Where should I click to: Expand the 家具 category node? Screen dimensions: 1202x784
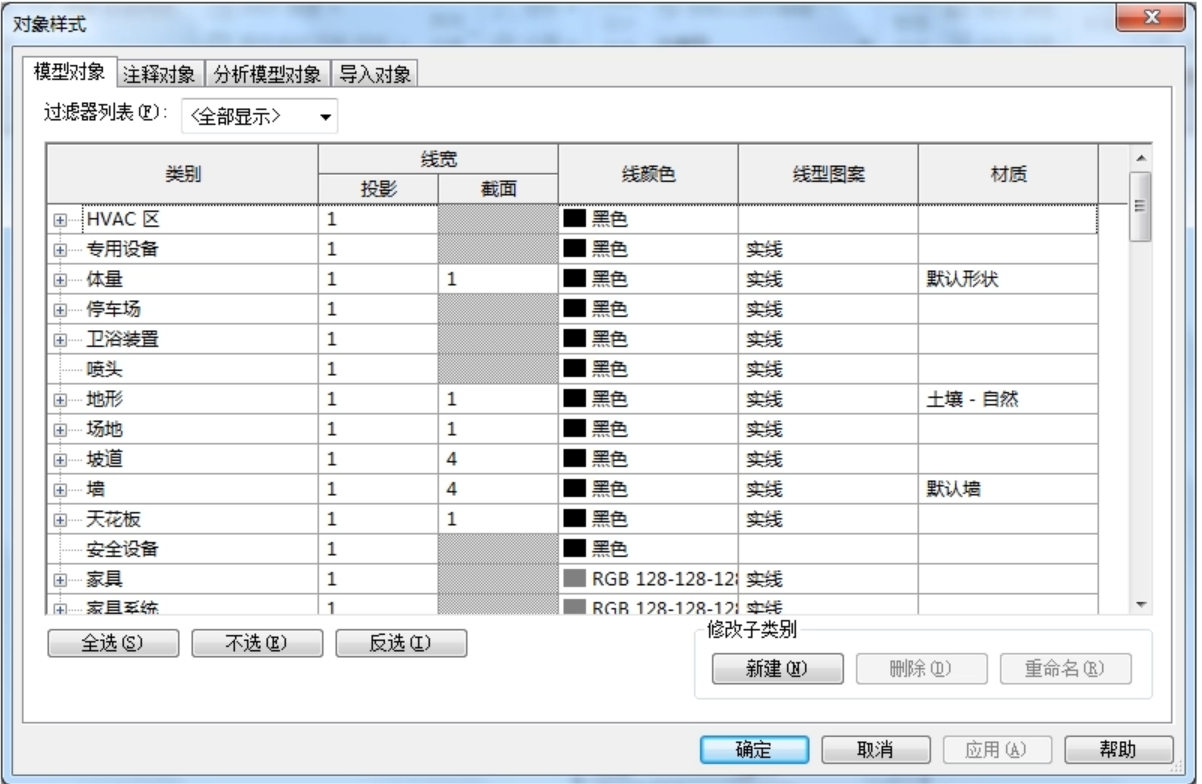point(60,578)
